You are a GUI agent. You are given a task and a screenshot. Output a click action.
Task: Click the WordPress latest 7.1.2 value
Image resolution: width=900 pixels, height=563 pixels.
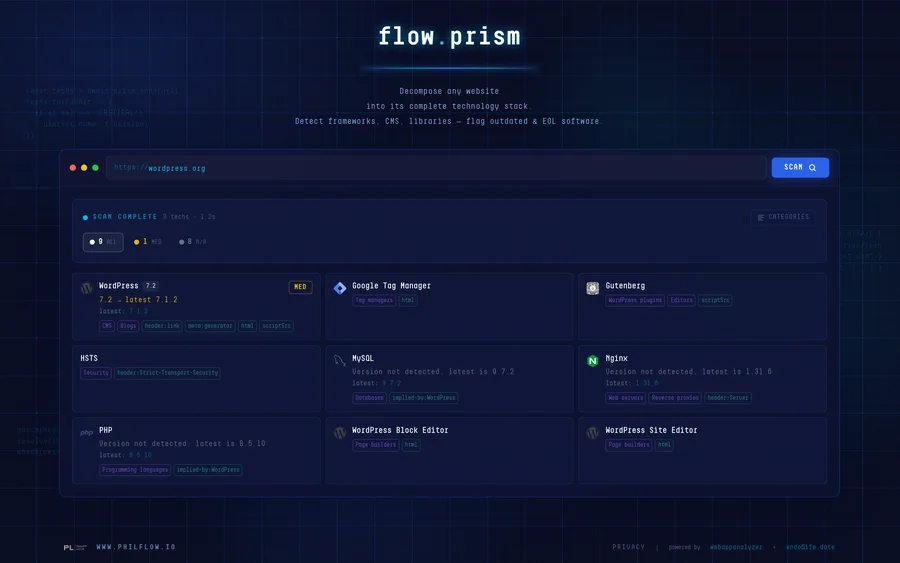click(x=138, y=312)
